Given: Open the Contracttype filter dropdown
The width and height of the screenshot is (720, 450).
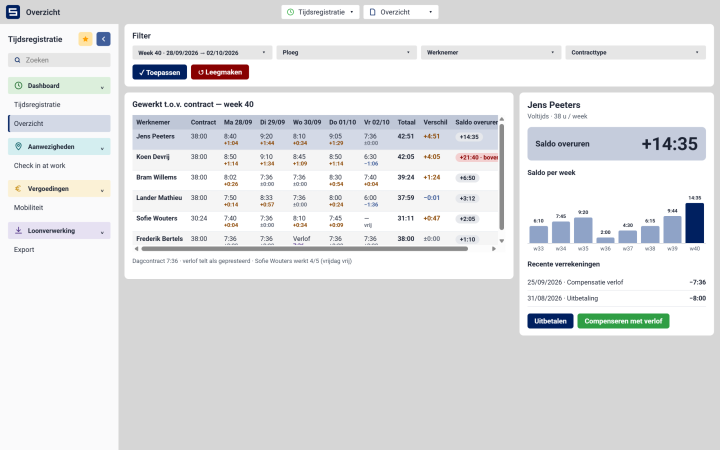Looking at the screenshot, I should coord(635,52).
